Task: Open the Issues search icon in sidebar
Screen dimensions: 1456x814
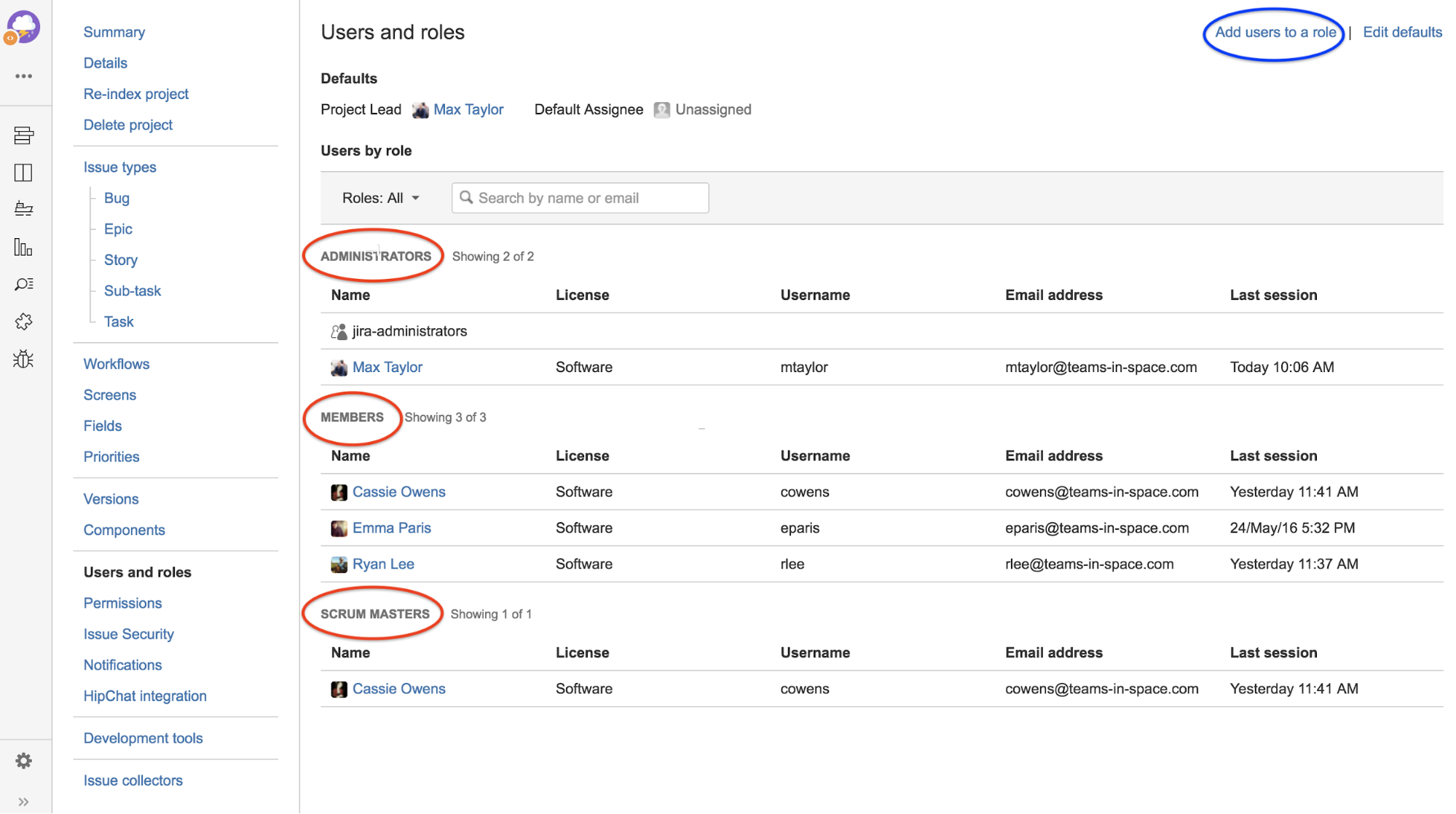Action: click(x=23, y=284)
